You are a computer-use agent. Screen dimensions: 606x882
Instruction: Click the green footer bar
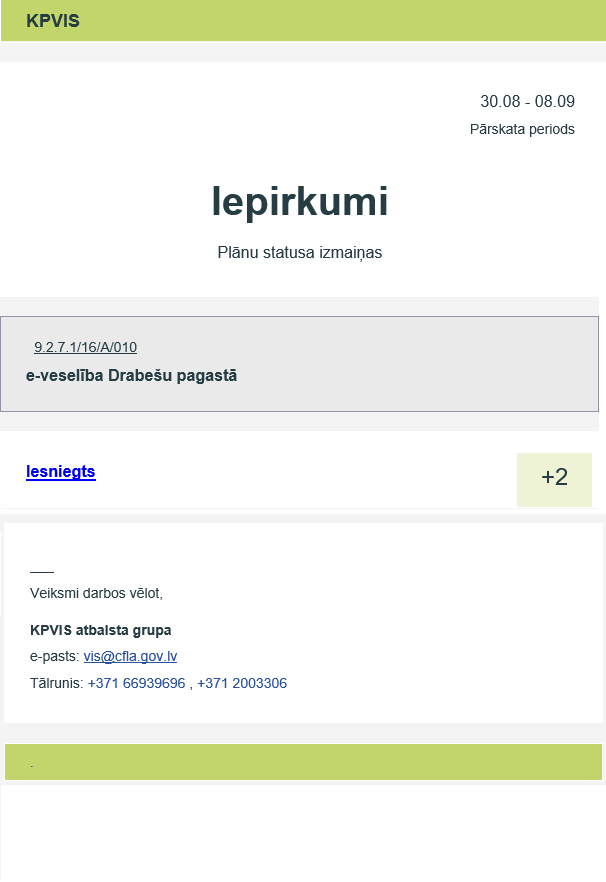(303, 762)
